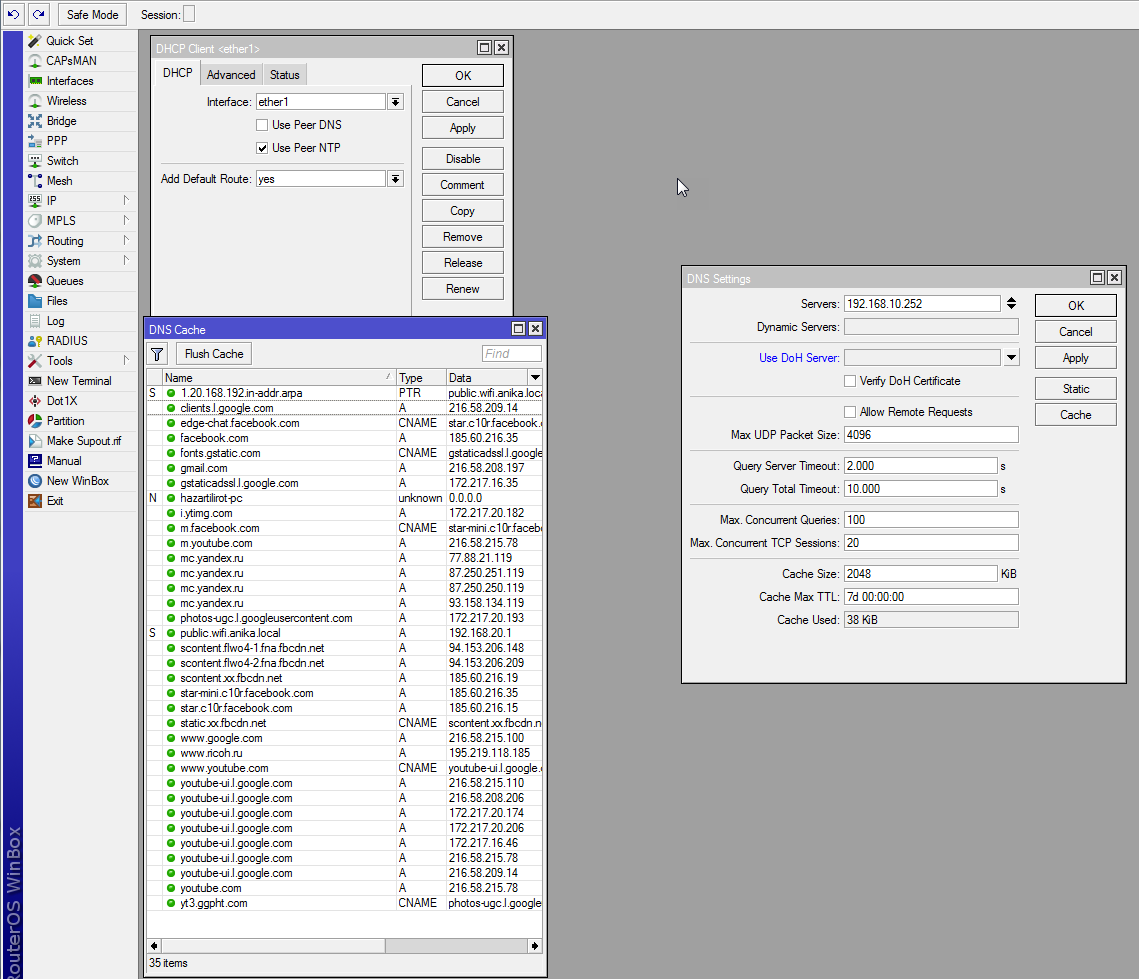Viewport: 1139px width, 979px height.
Task: Click the Flush Cache button
Action: pyautogui.click(x=214, y=354)
